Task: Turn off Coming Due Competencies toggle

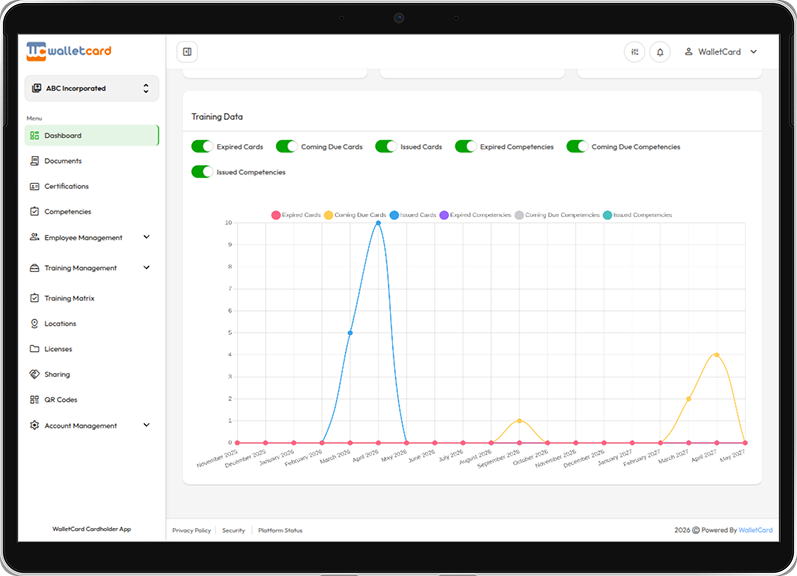Action: tap(577, 146)
